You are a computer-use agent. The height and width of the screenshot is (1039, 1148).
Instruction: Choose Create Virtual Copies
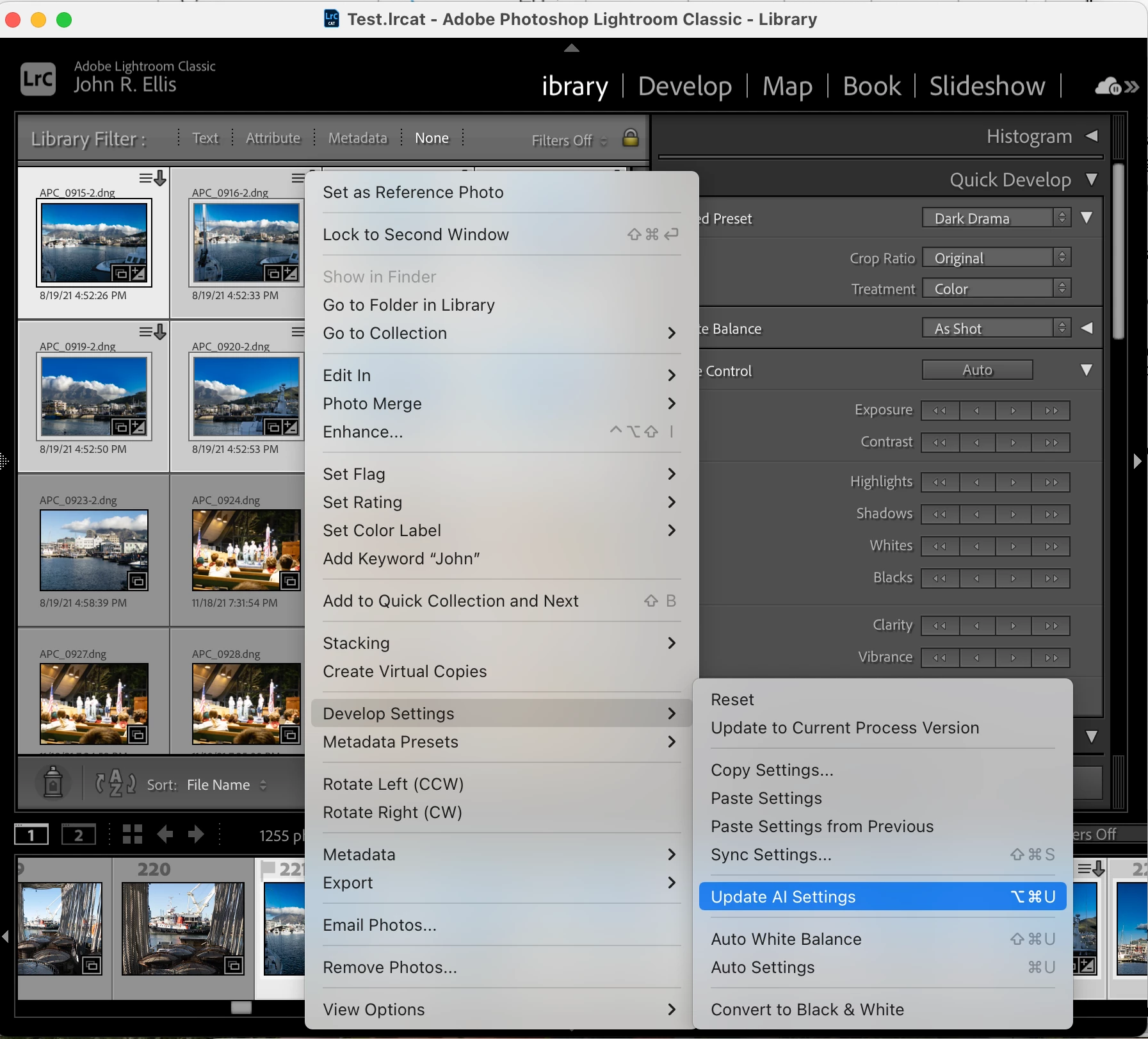click(501, 671)
